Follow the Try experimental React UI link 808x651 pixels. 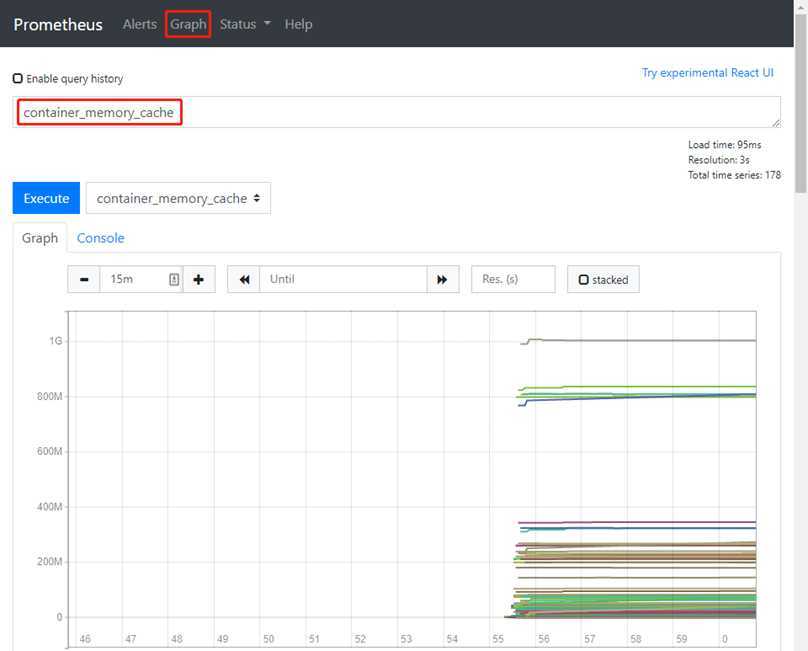coord(707,73)
